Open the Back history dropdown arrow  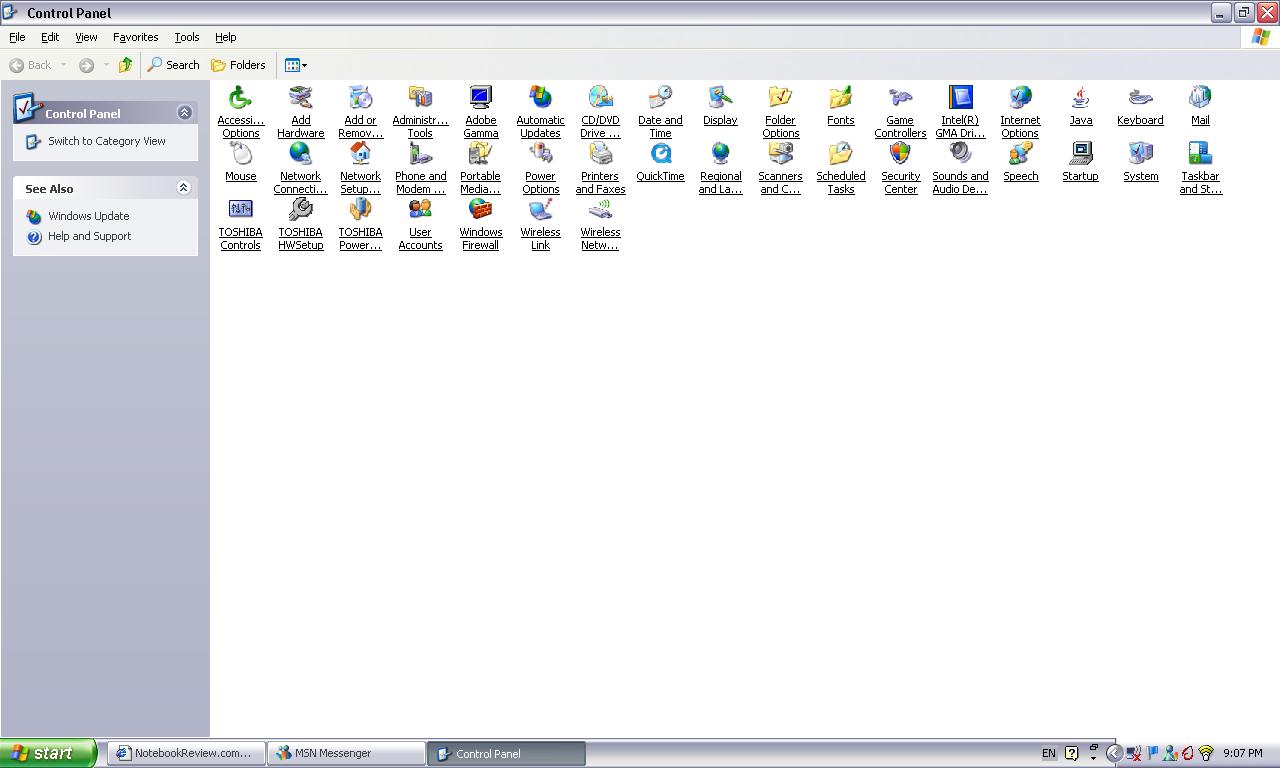63,65
